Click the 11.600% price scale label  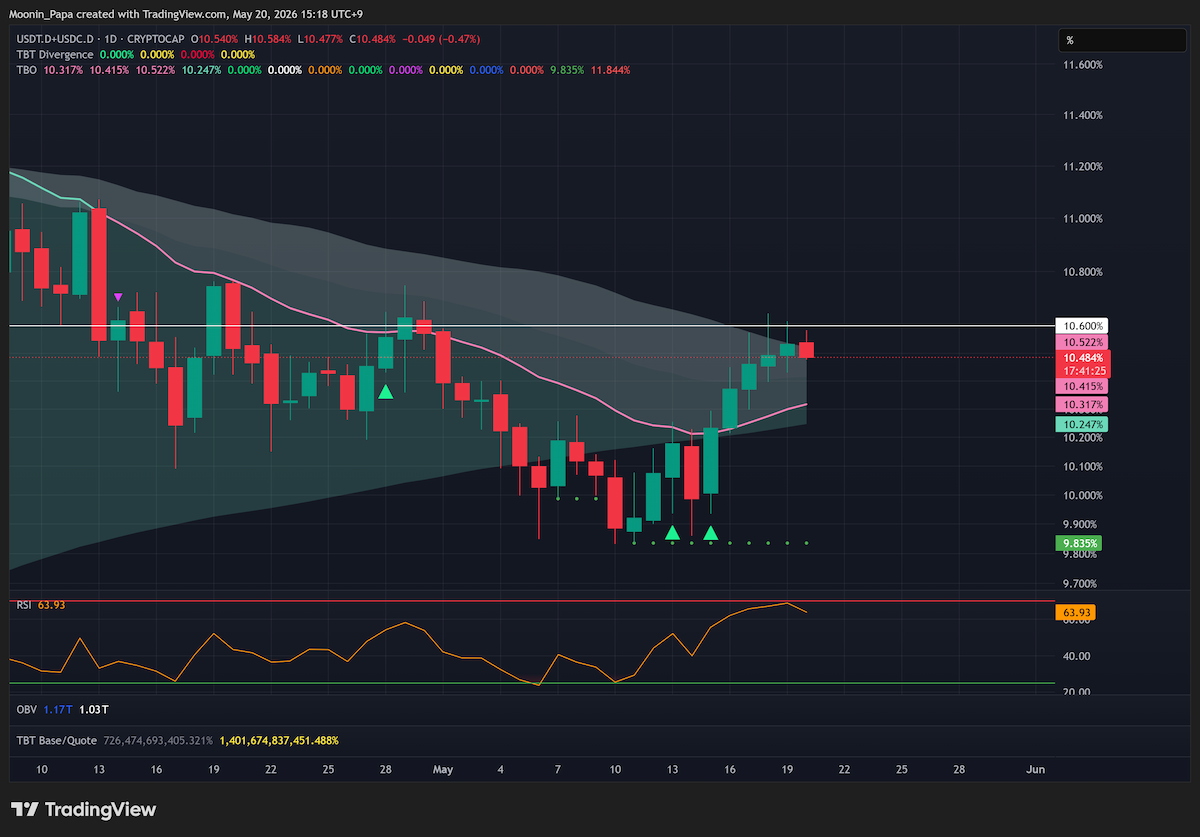pyautogui.click(x=1083, y=65)
